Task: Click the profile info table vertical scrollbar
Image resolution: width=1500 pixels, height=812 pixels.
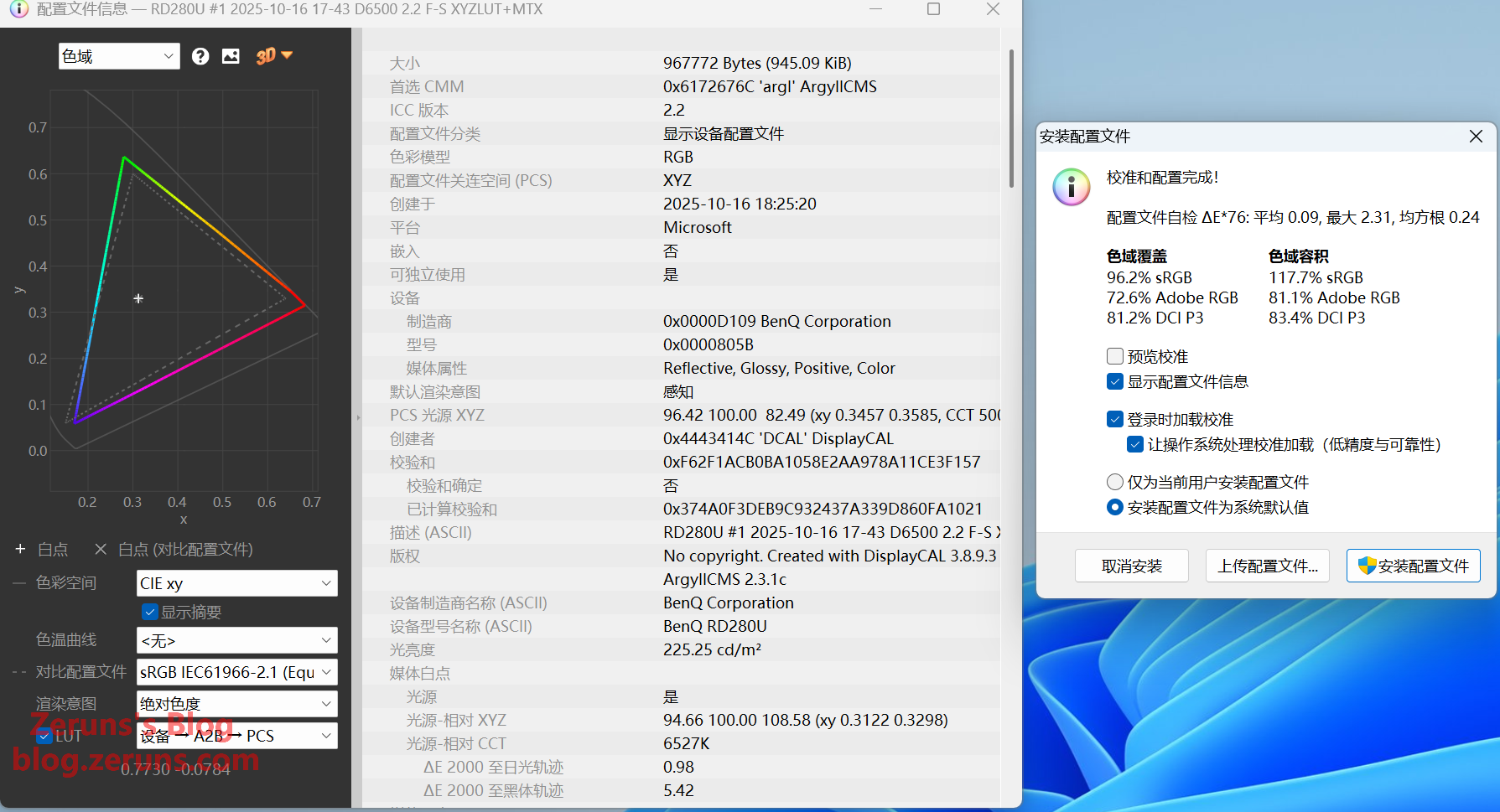Action: [1011, 117]
